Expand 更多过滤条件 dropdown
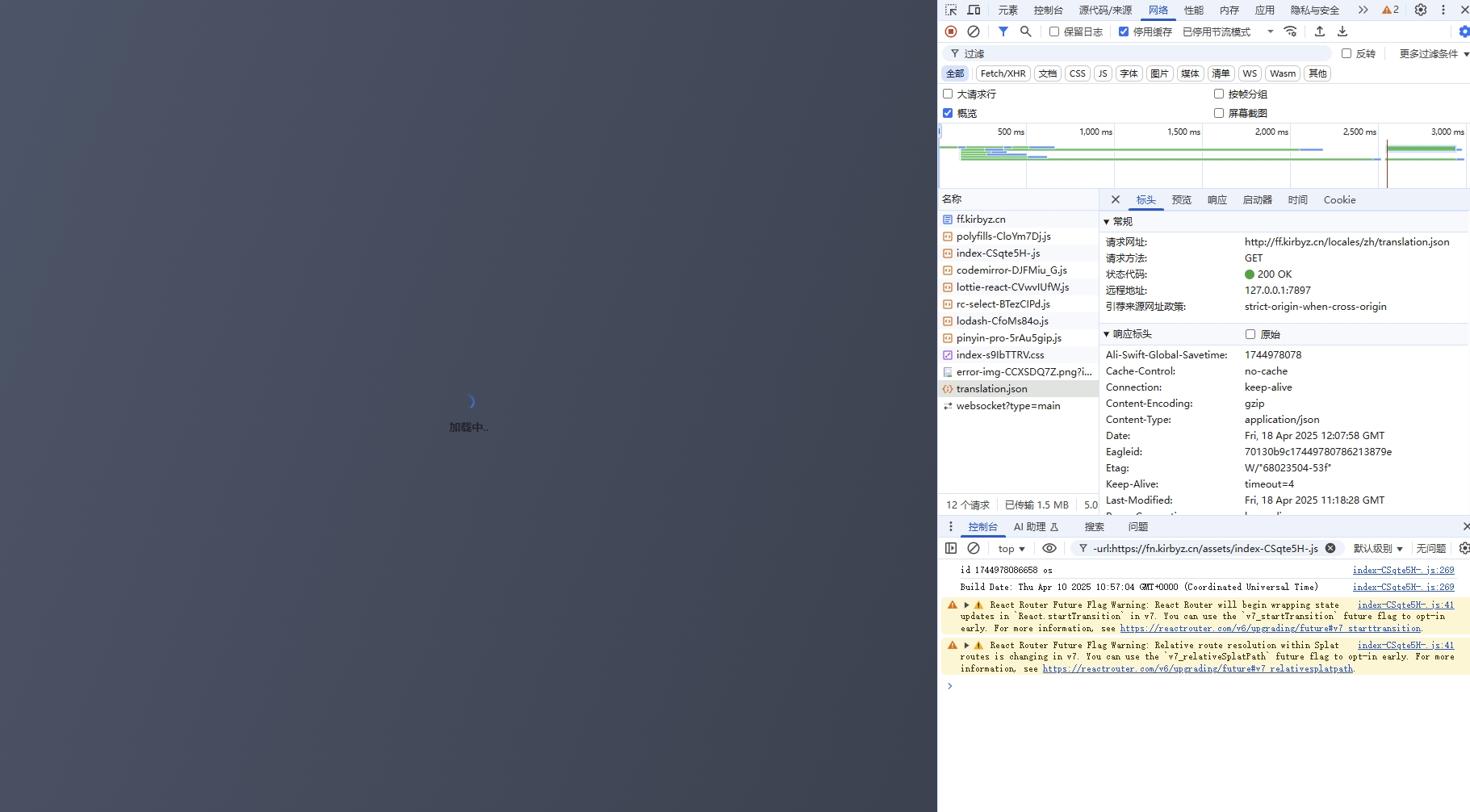This screenshot has height=812, width=1470. click(1434, 53)
